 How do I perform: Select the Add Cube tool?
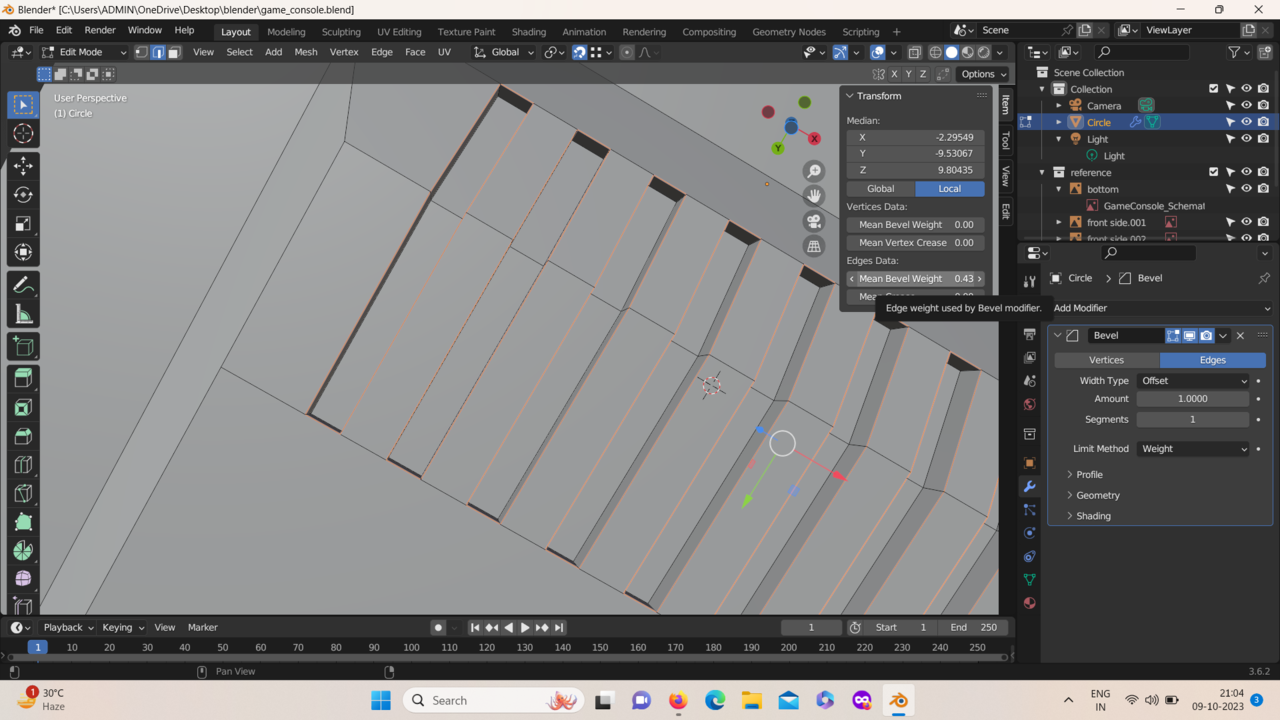(x=23, y=346)
